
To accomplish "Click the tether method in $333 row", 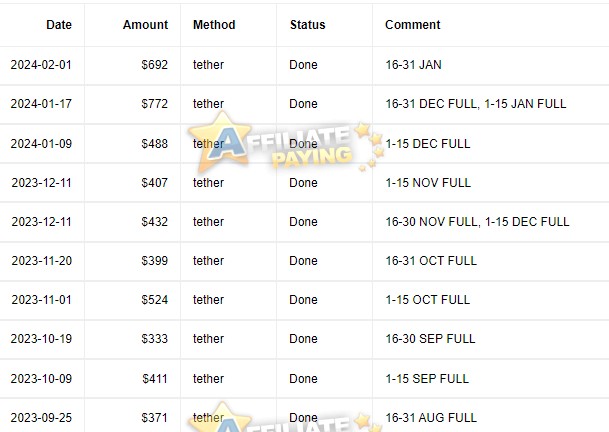I will pyautogui.click(x=208, y=339).
